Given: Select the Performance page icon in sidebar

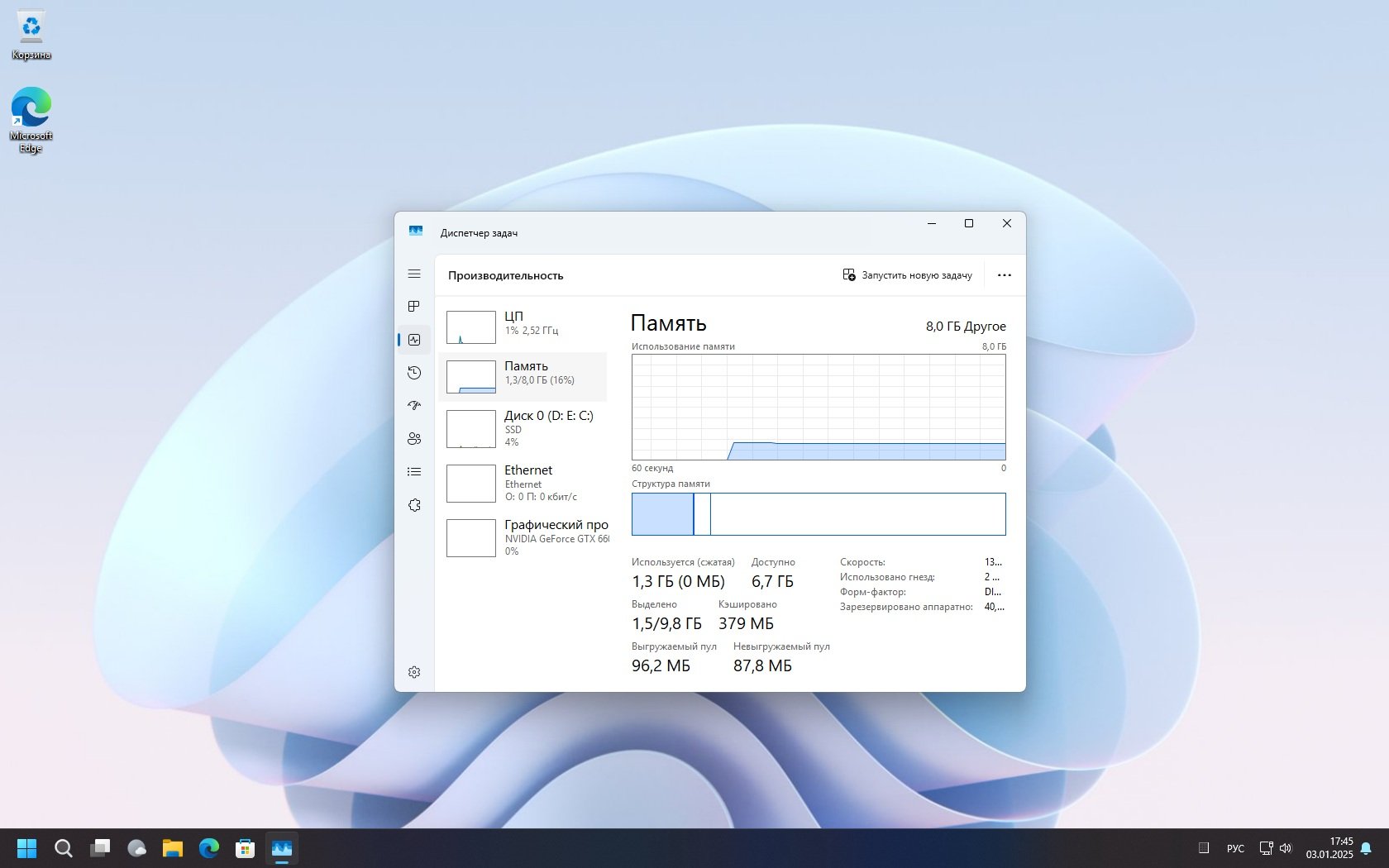Looking at the screenshot, I should (414, 340).
